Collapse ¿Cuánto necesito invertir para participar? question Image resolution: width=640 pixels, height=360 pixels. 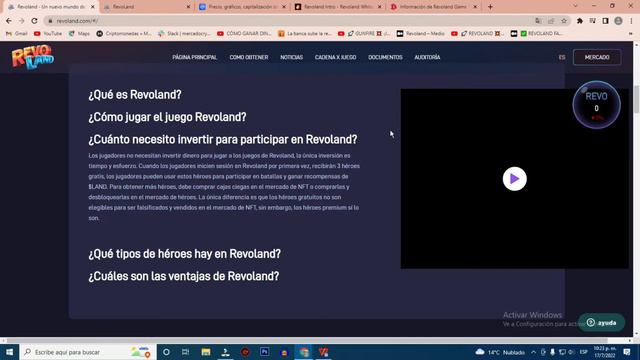point(223,140)
